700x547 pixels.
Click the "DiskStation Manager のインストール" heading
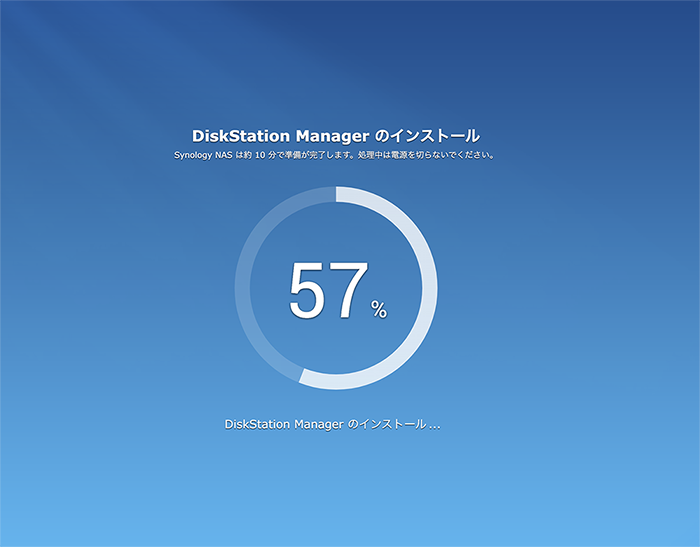(336, 136)
